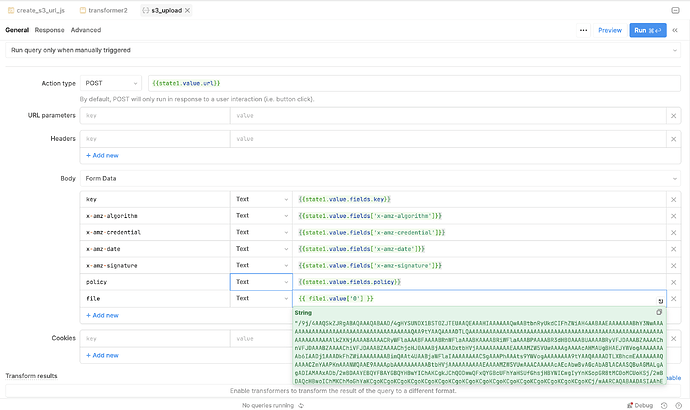Change type dropdown for key row
690x410 pixels.
[261, 199]
